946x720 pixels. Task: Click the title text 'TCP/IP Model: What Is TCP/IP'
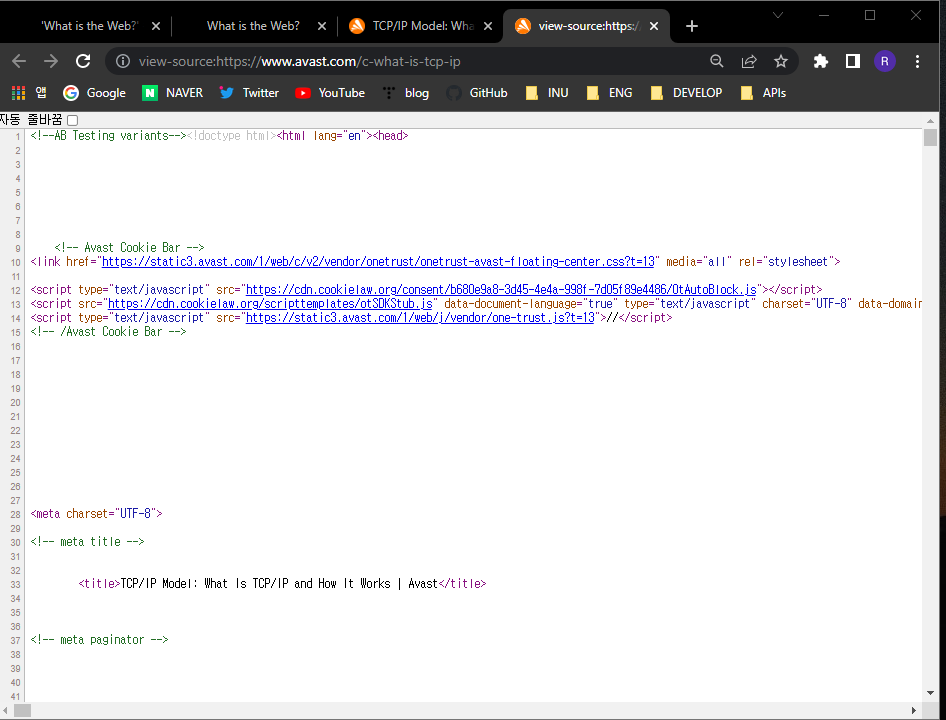[205, 584]
